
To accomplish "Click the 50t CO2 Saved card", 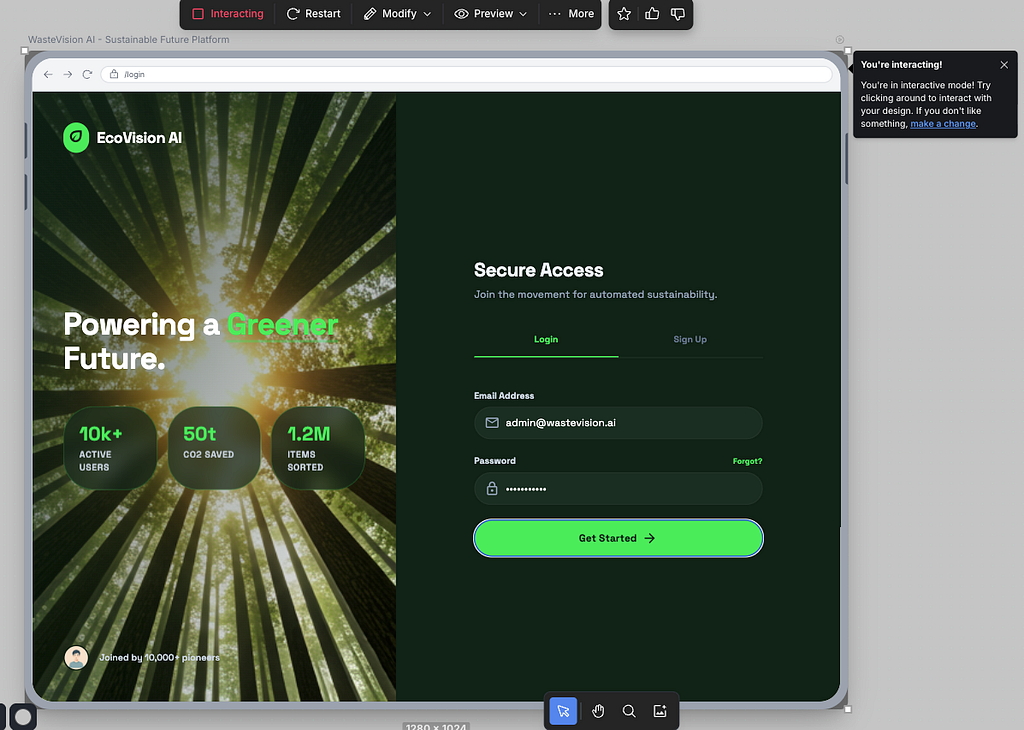I will click(214, 448).
